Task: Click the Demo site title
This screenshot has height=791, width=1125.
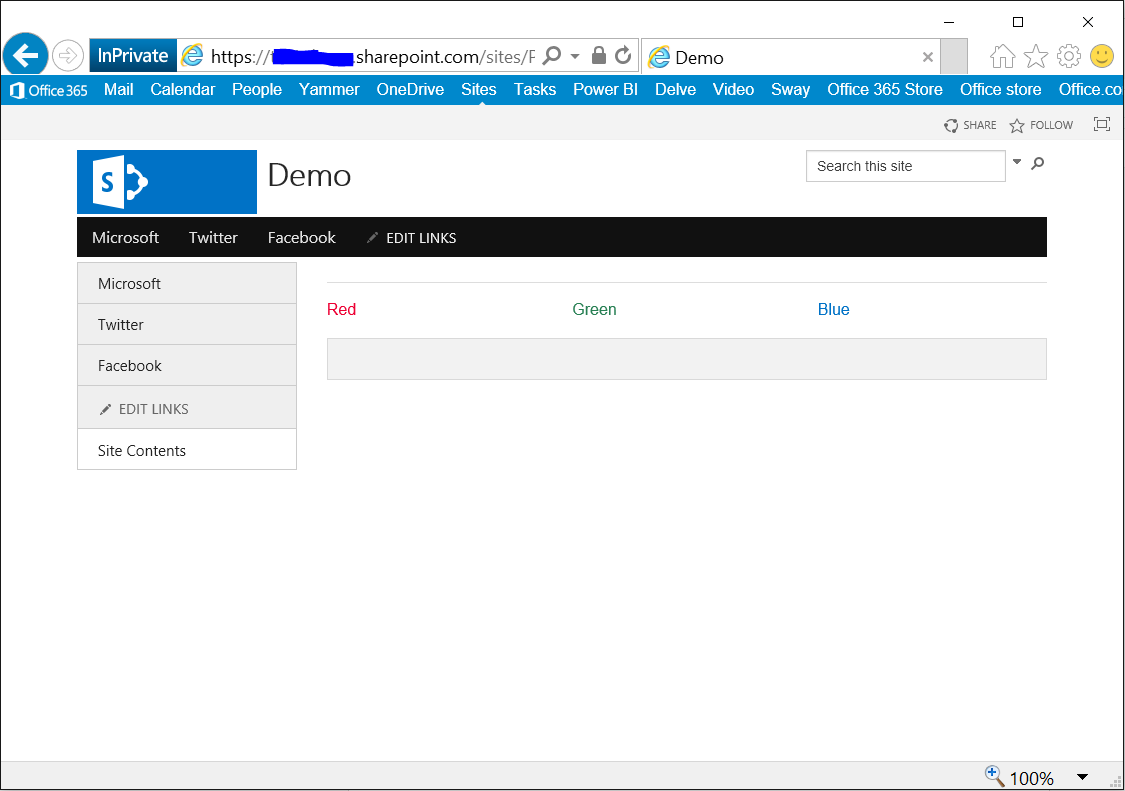Action: [x=309, y=176]
